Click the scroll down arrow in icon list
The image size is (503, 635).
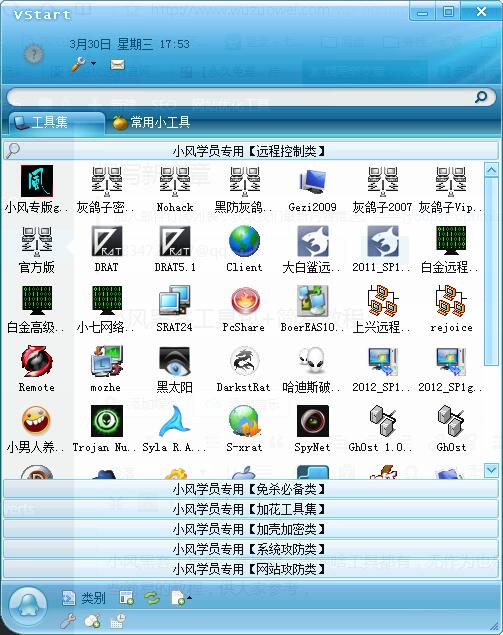pos(491,470)
